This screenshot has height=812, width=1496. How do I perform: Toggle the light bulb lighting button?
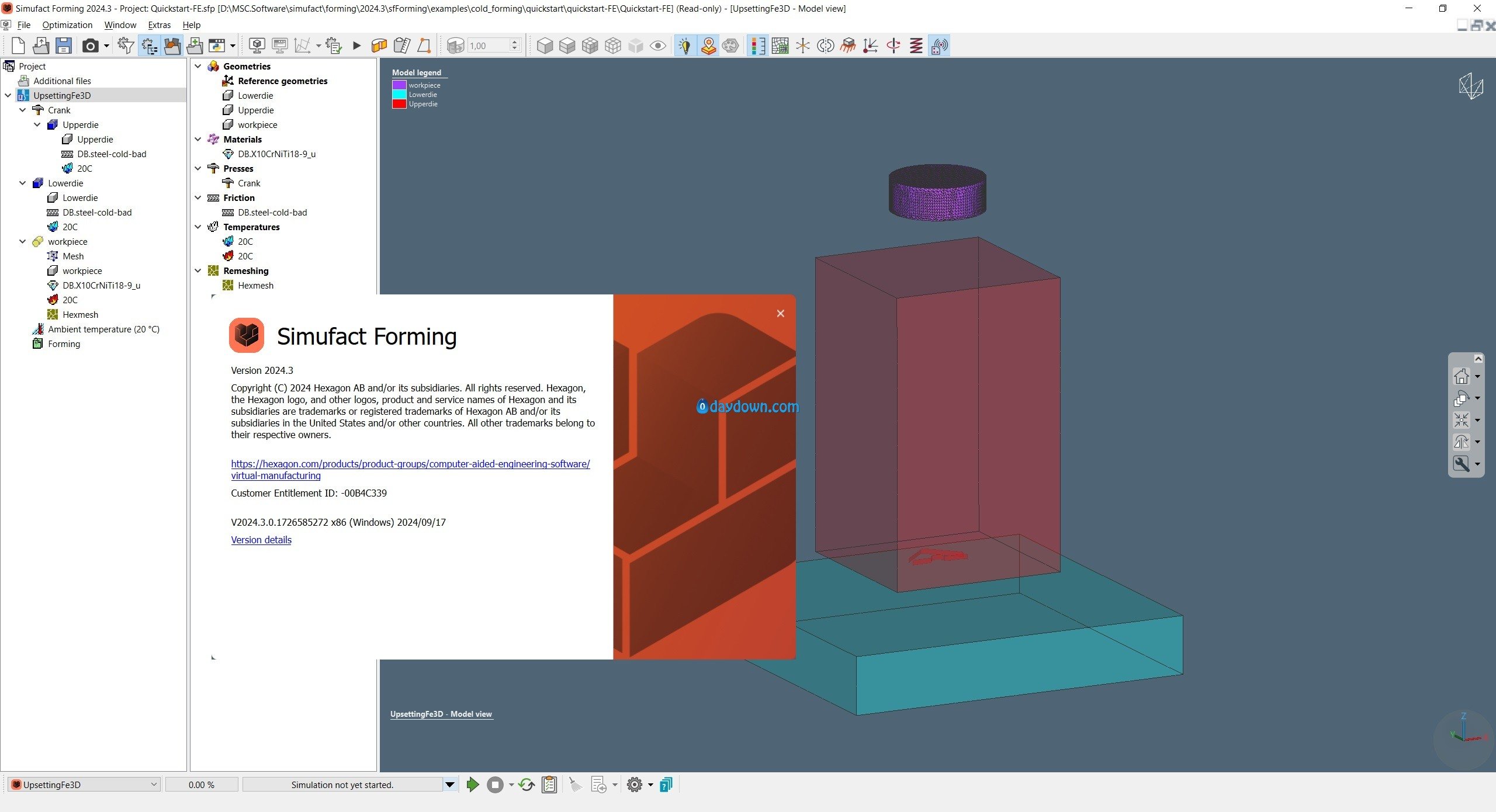(x=685, y=46)
